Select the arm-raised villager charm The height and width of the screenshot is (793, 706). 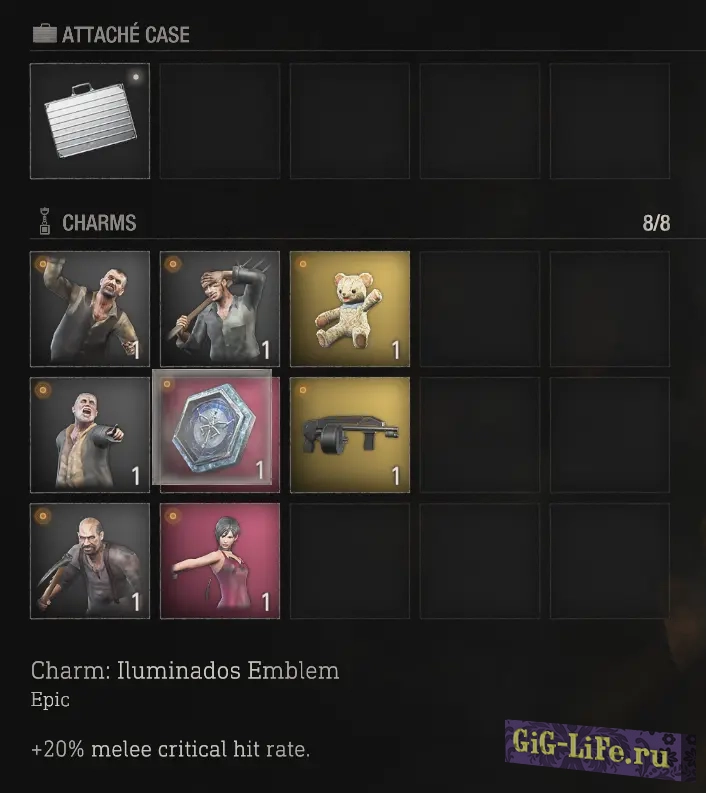[90, 309]
